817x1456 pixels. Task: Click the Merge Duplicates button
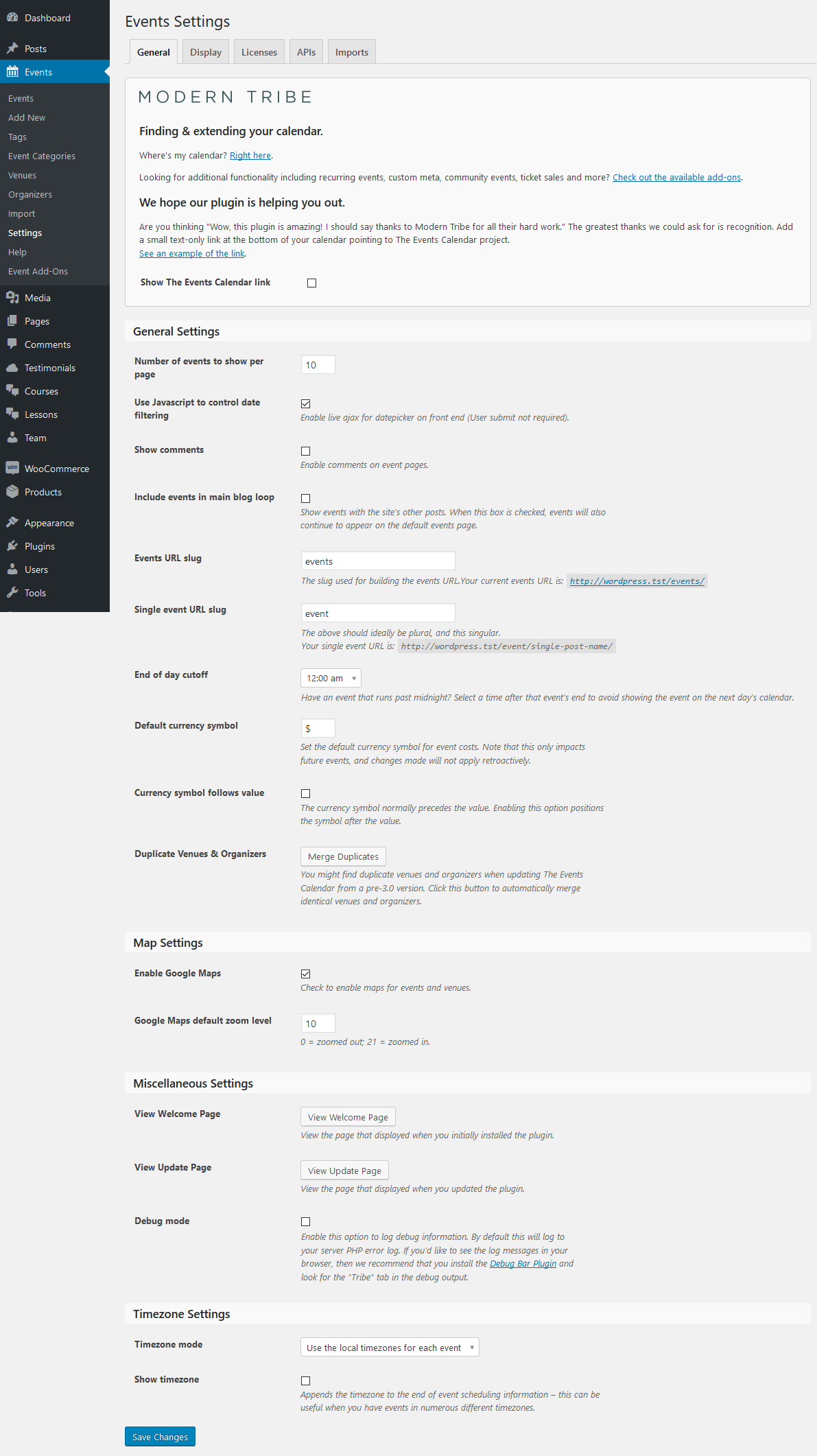[343, 856]
